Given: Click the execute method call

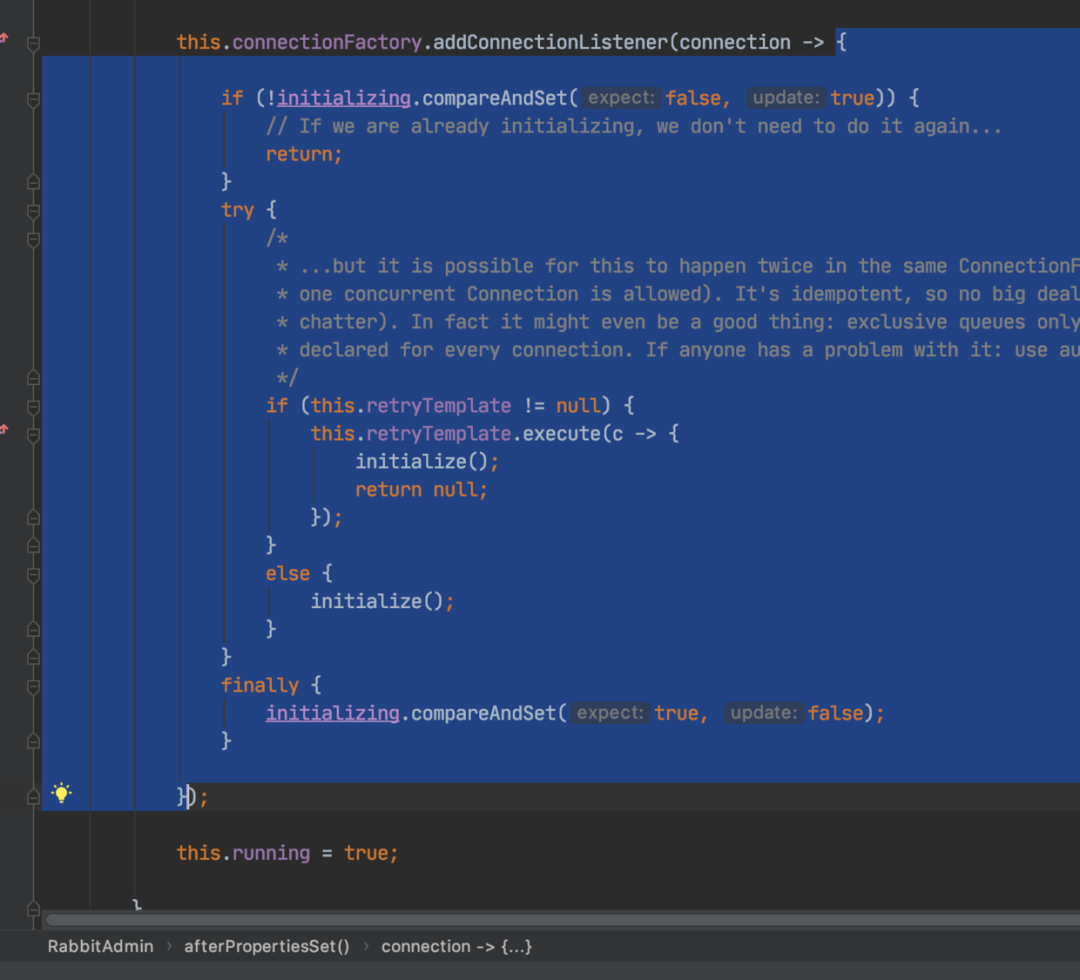Looking at the screenshot, I should [561, 434].
